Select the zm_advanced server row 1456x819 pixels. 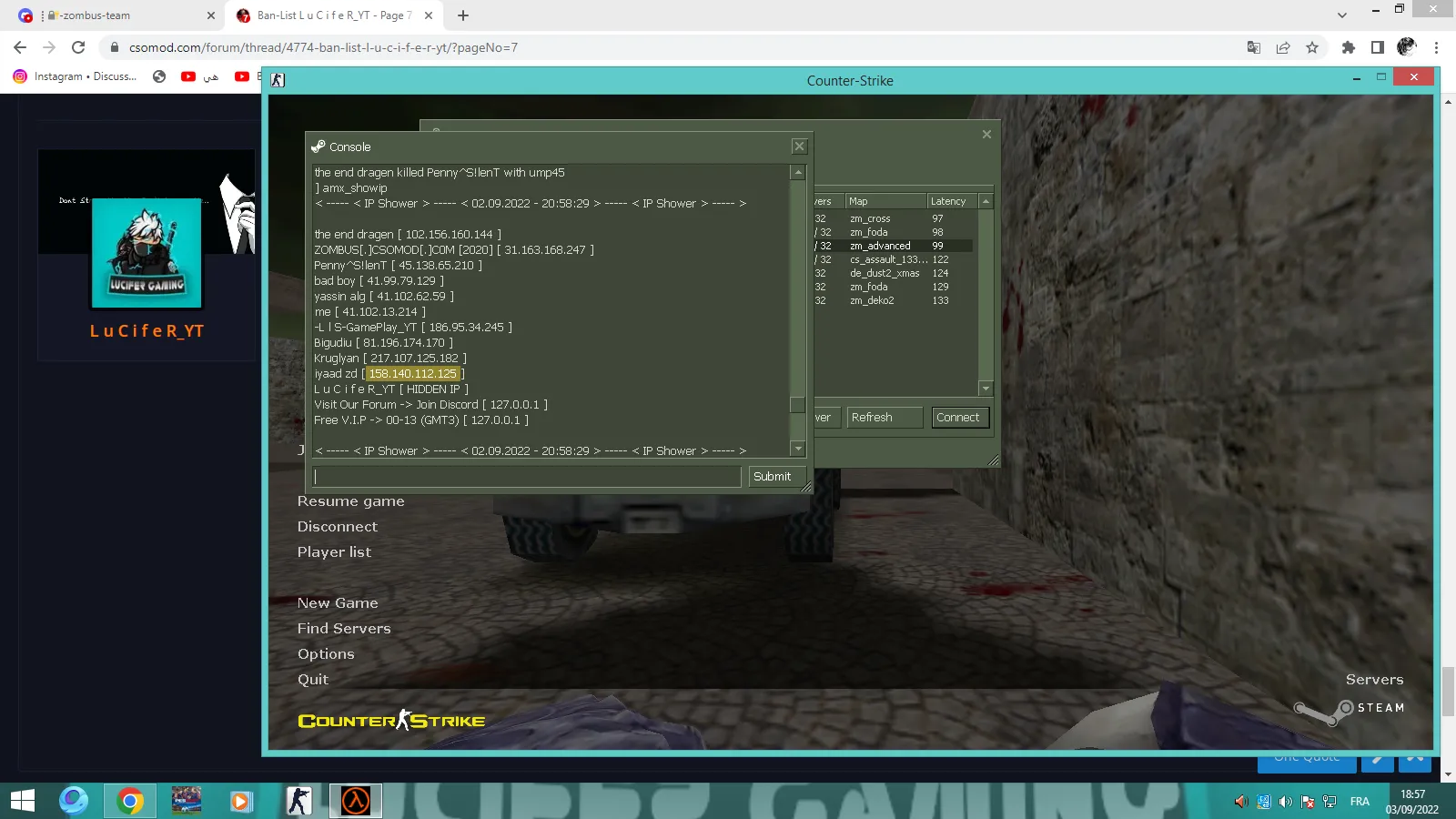895,246
